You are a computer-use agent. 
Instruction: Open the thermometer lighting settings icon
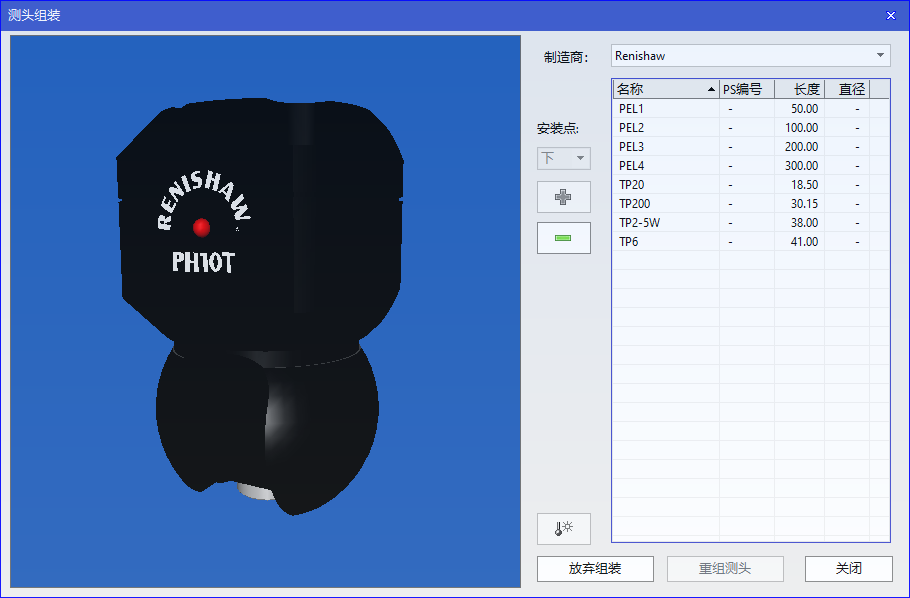(564, 529)
